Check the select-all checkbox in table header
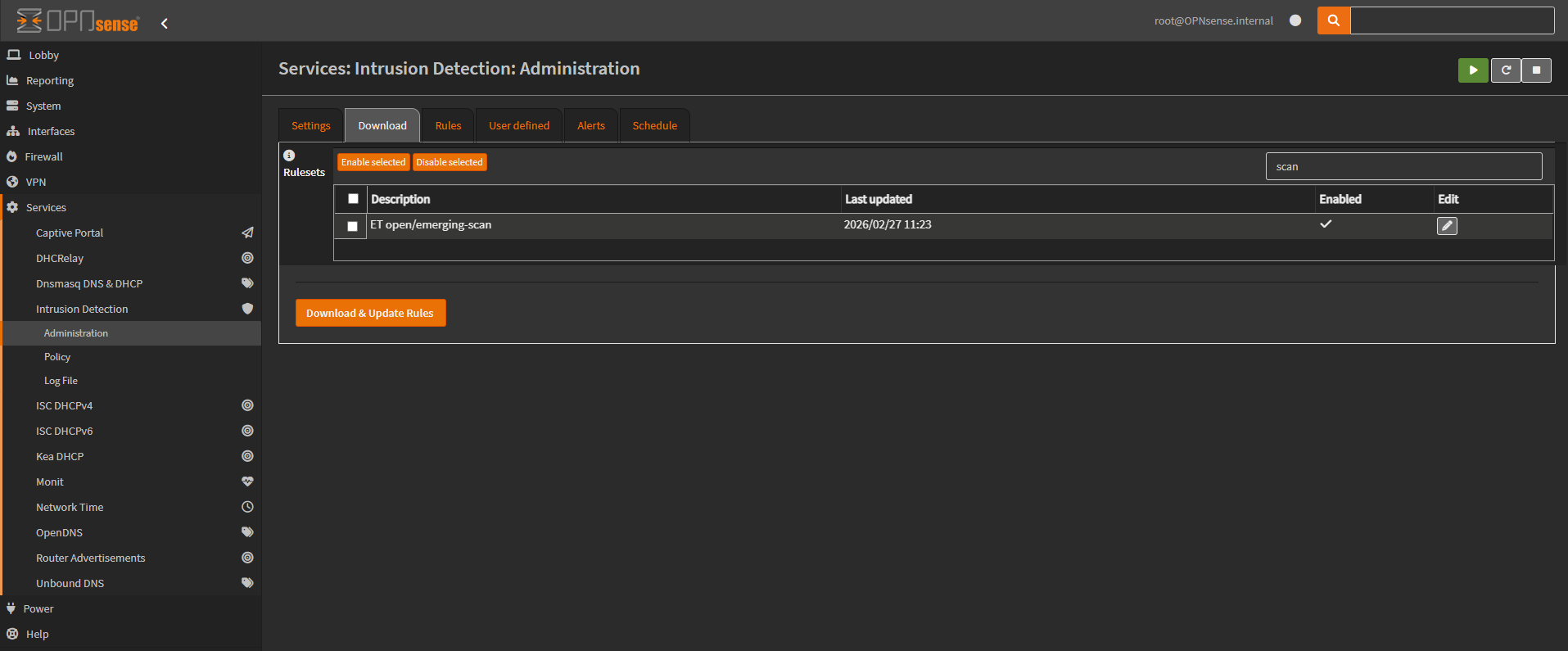 pyautogui.click(x=353, y=199)
